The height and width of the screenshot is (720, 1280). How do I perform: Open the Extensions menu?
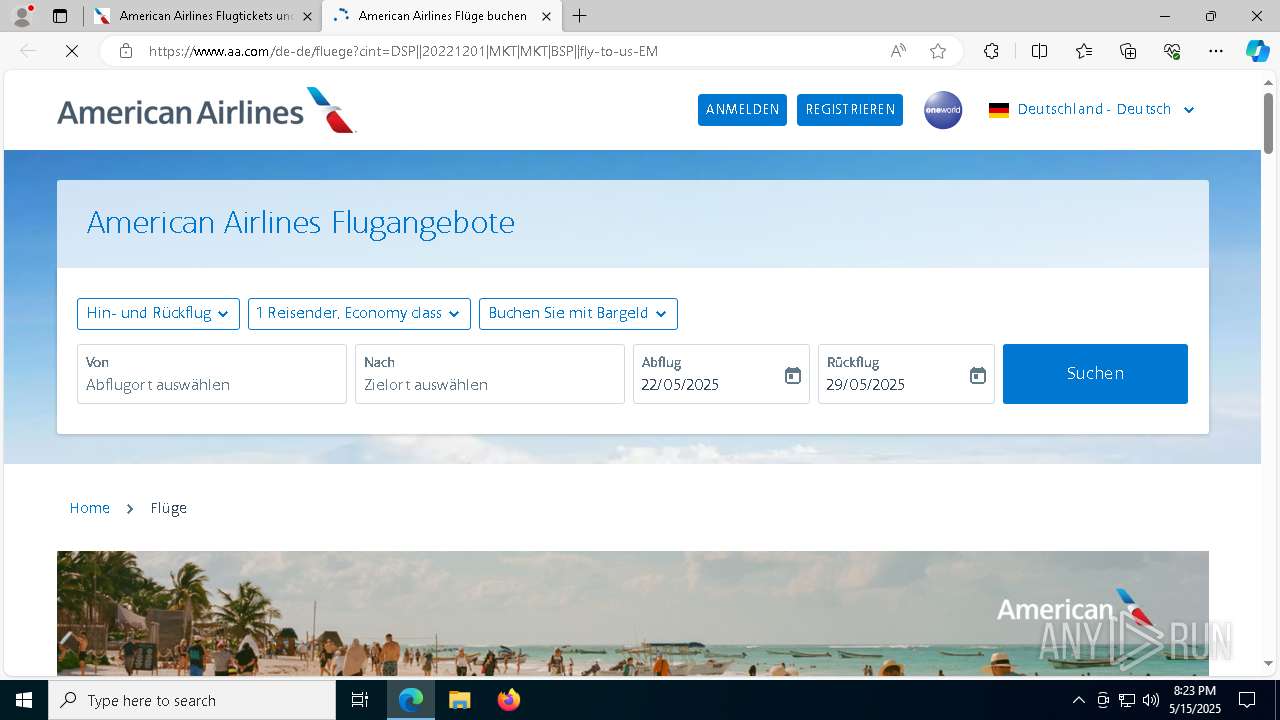click(x=991, y=51)
